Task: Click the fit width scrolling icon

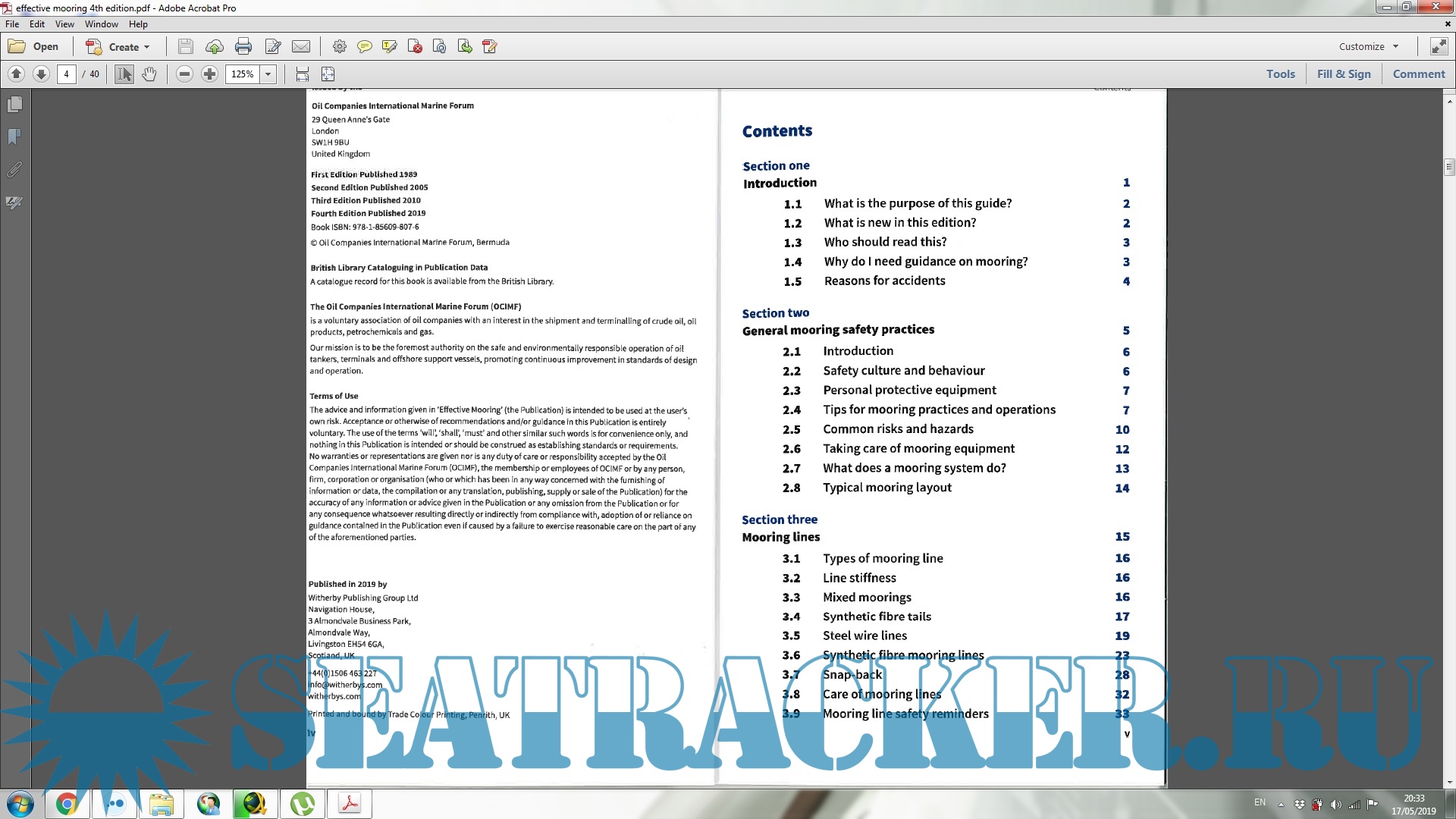Action: (303, 74)
